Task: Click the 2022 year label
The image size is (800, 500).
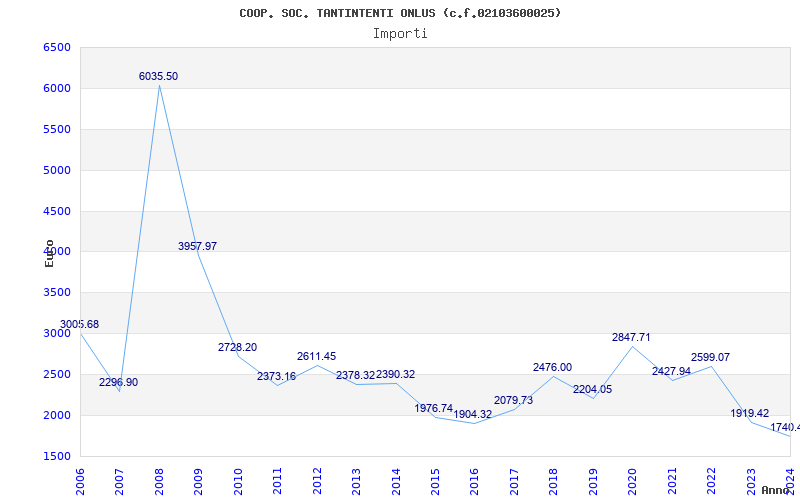Action: [x=711, y=481]
